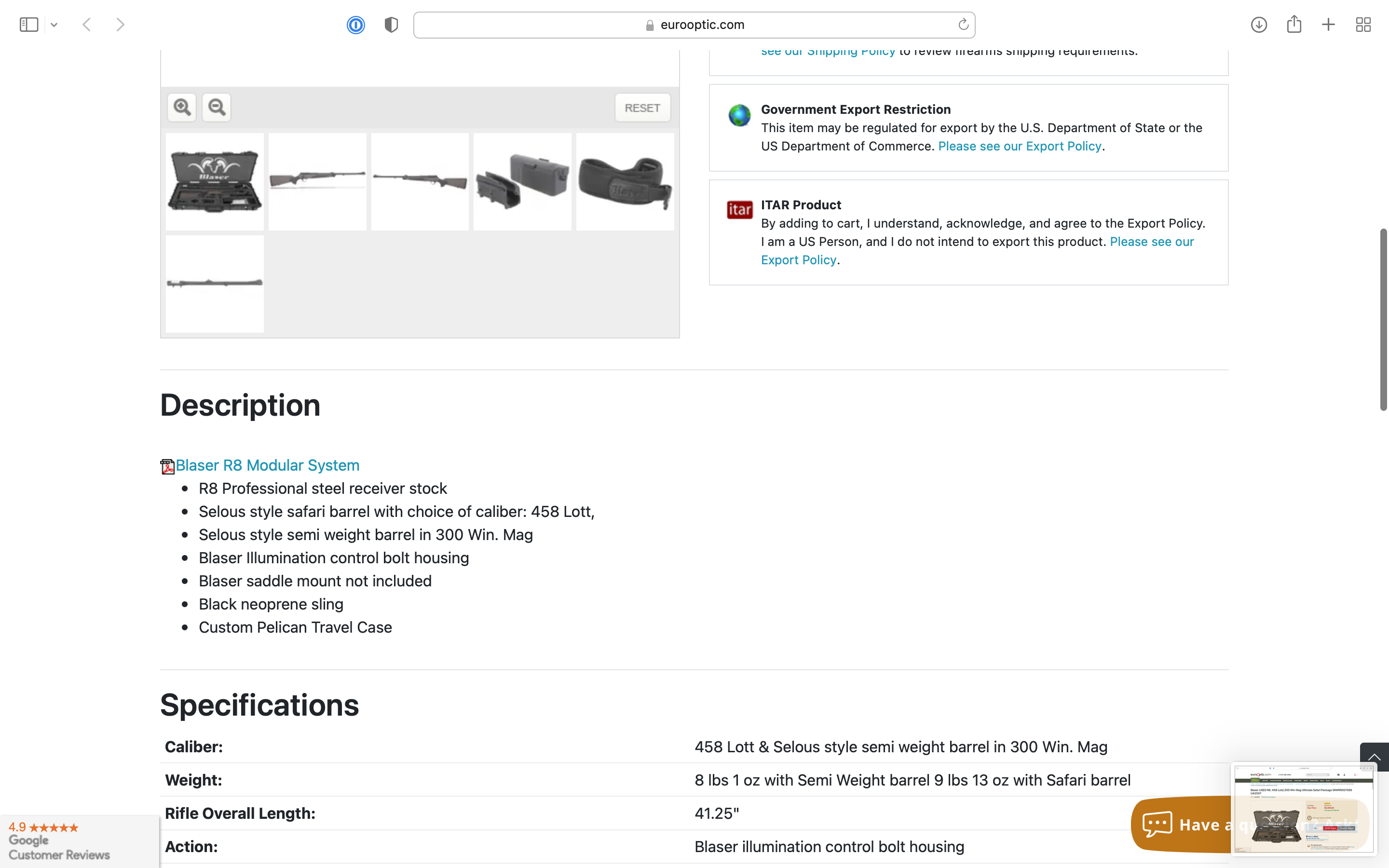This screenshot has height=868, width=1389.
Task: Show Safari downloads
Action: (x=1259, y=25)
